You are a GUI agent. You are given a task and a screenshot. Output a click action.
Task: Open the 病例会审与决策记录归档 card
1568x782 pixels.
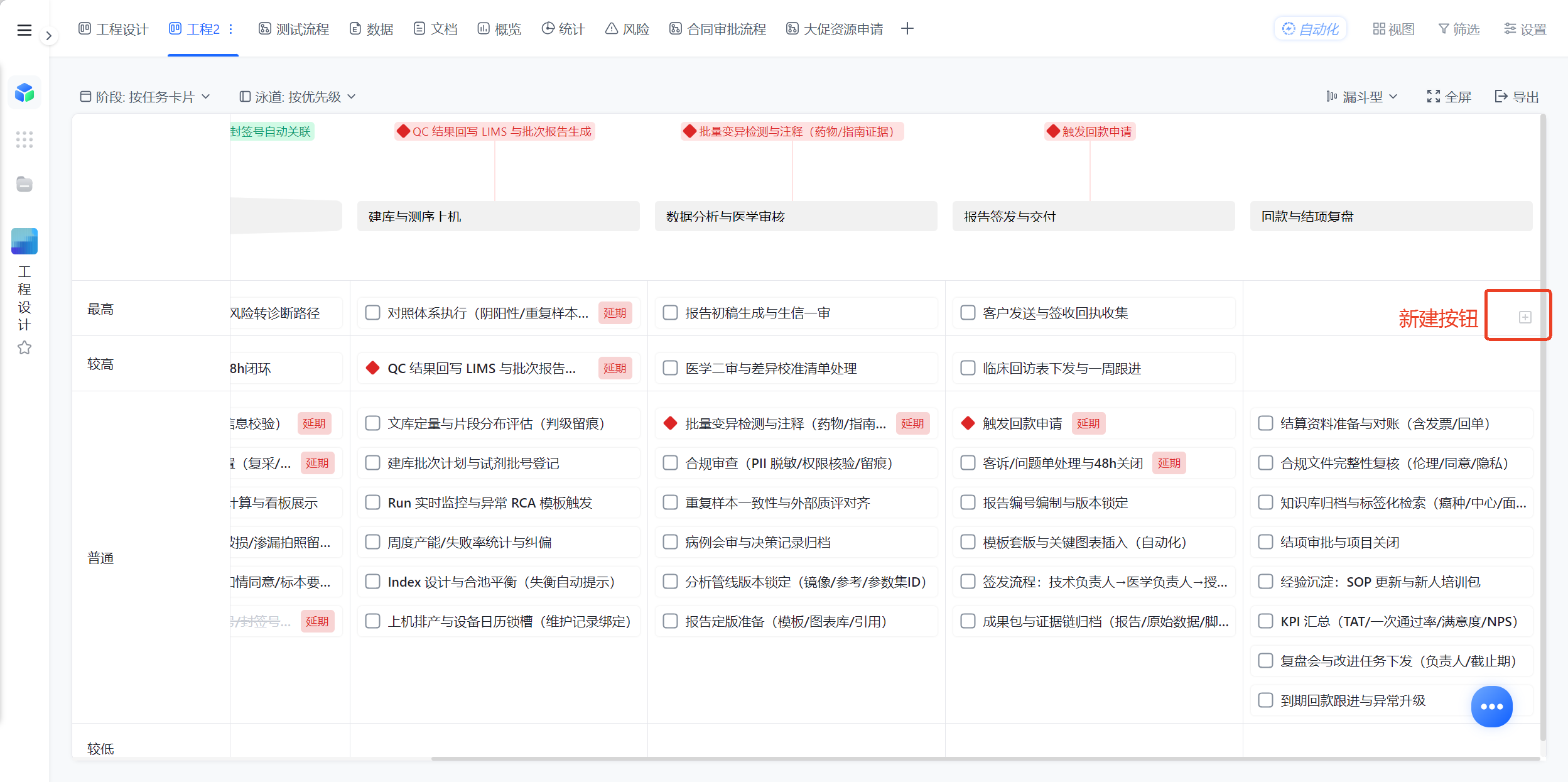click(796, 542)
